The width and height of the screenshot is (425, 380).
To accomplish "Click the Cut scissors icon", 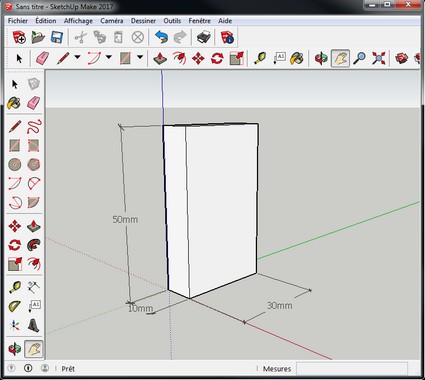I will pyautogui.click(x=80, y=37).
